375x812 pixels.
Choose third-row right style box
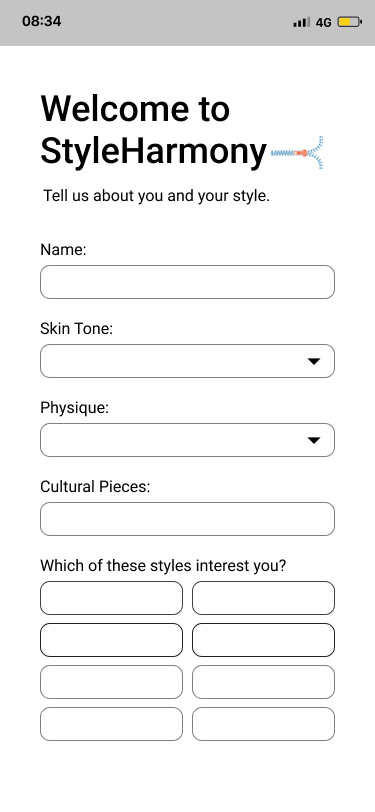[264, 682]
